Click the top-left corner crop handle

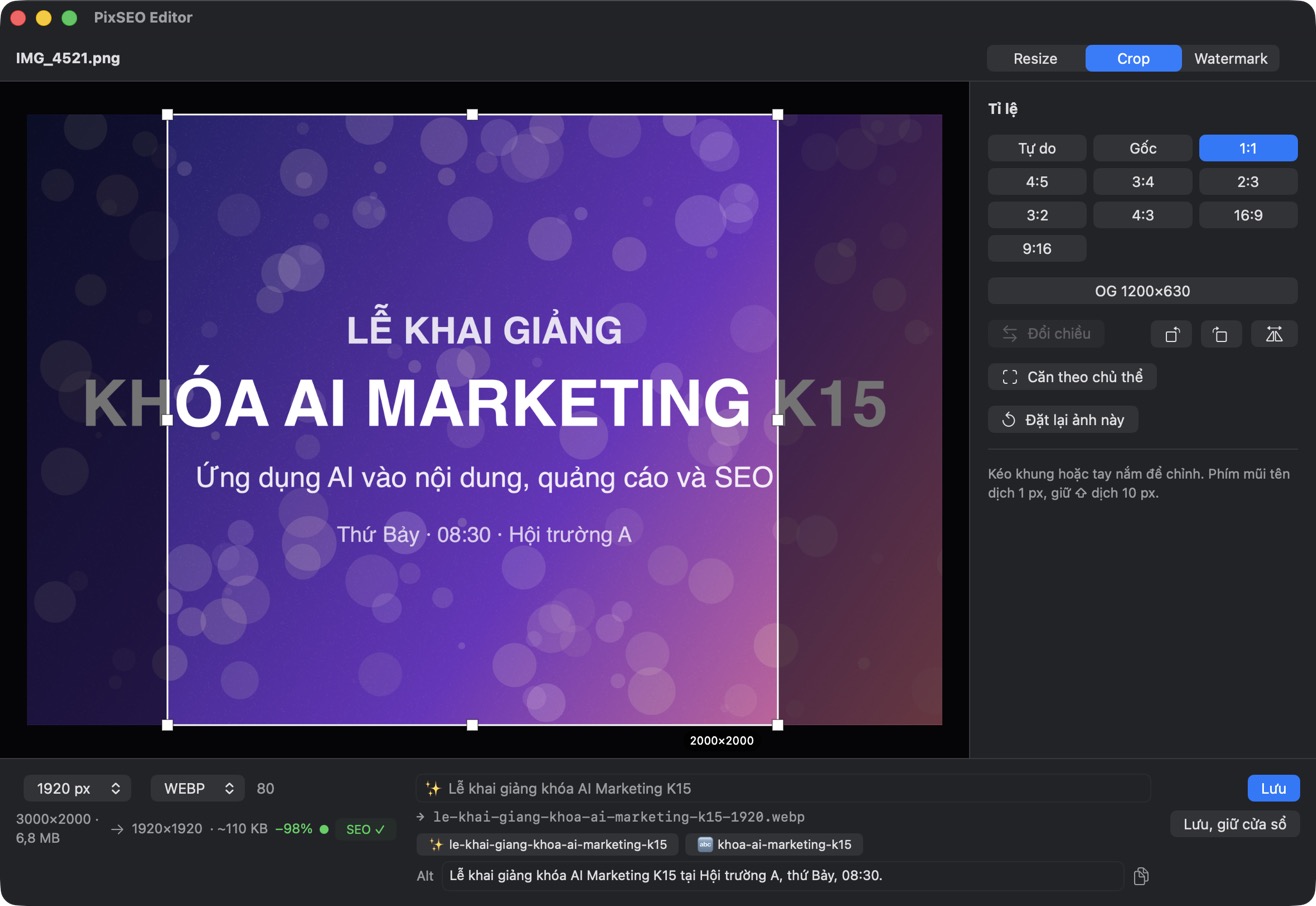pos(167,114)
